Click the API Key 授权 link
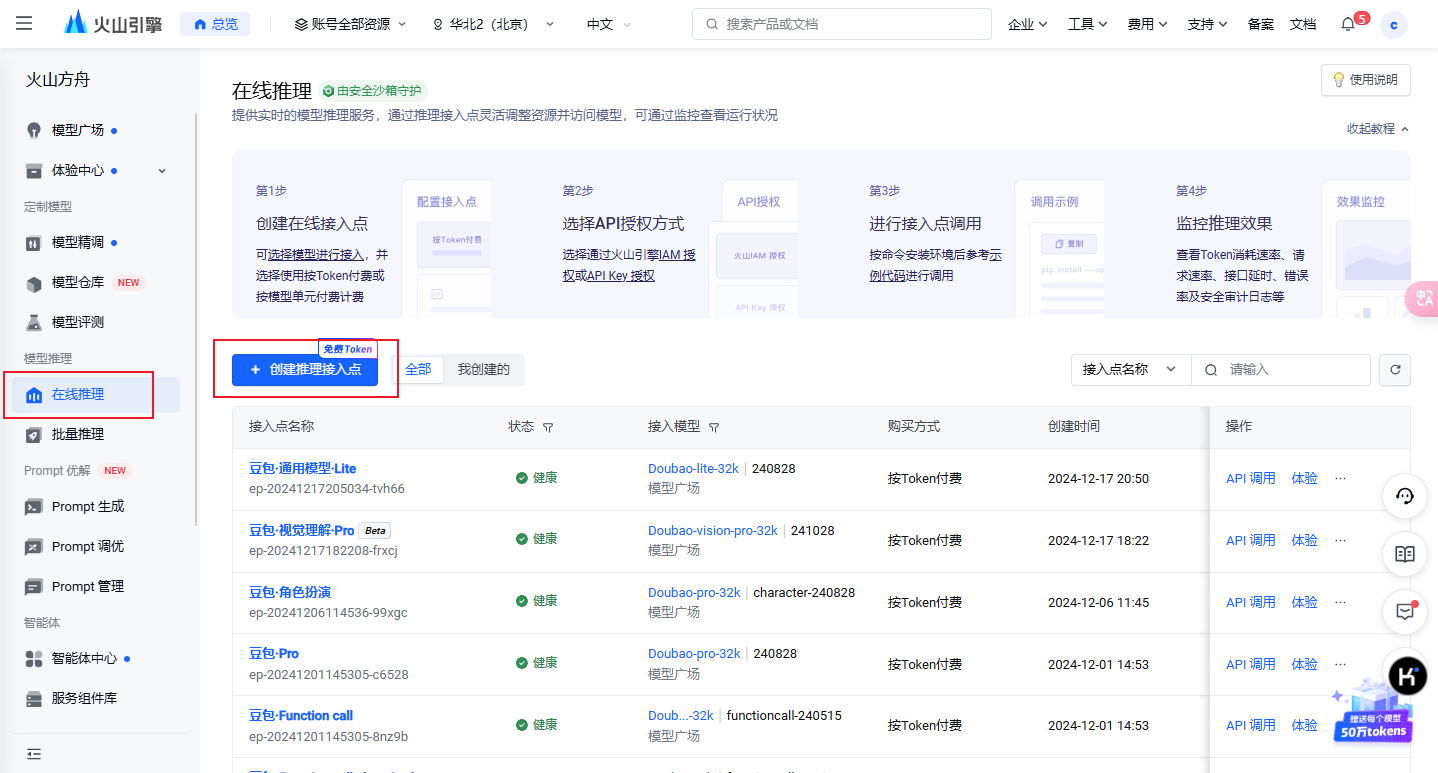The width and height of the screenshot is (1438, 773). point(621,275)
